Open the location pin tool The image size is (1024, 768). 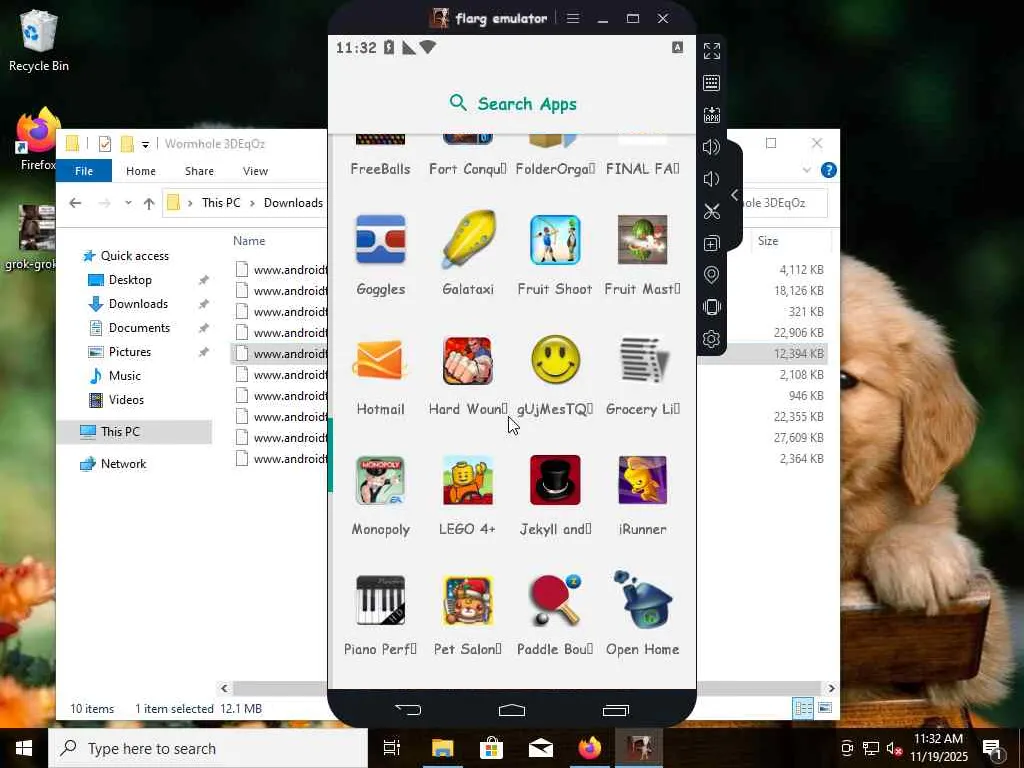click(x=712, y=275)
